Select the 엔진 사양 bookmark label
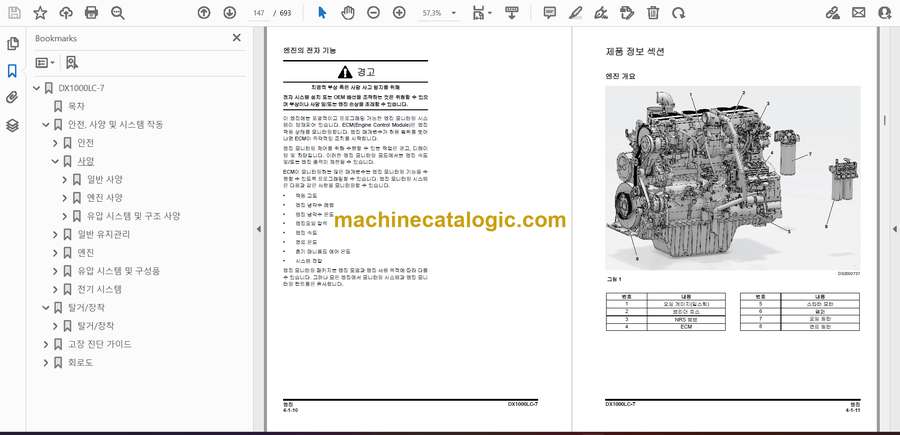This screenshot has width=900, height=435. coord(104,198)
